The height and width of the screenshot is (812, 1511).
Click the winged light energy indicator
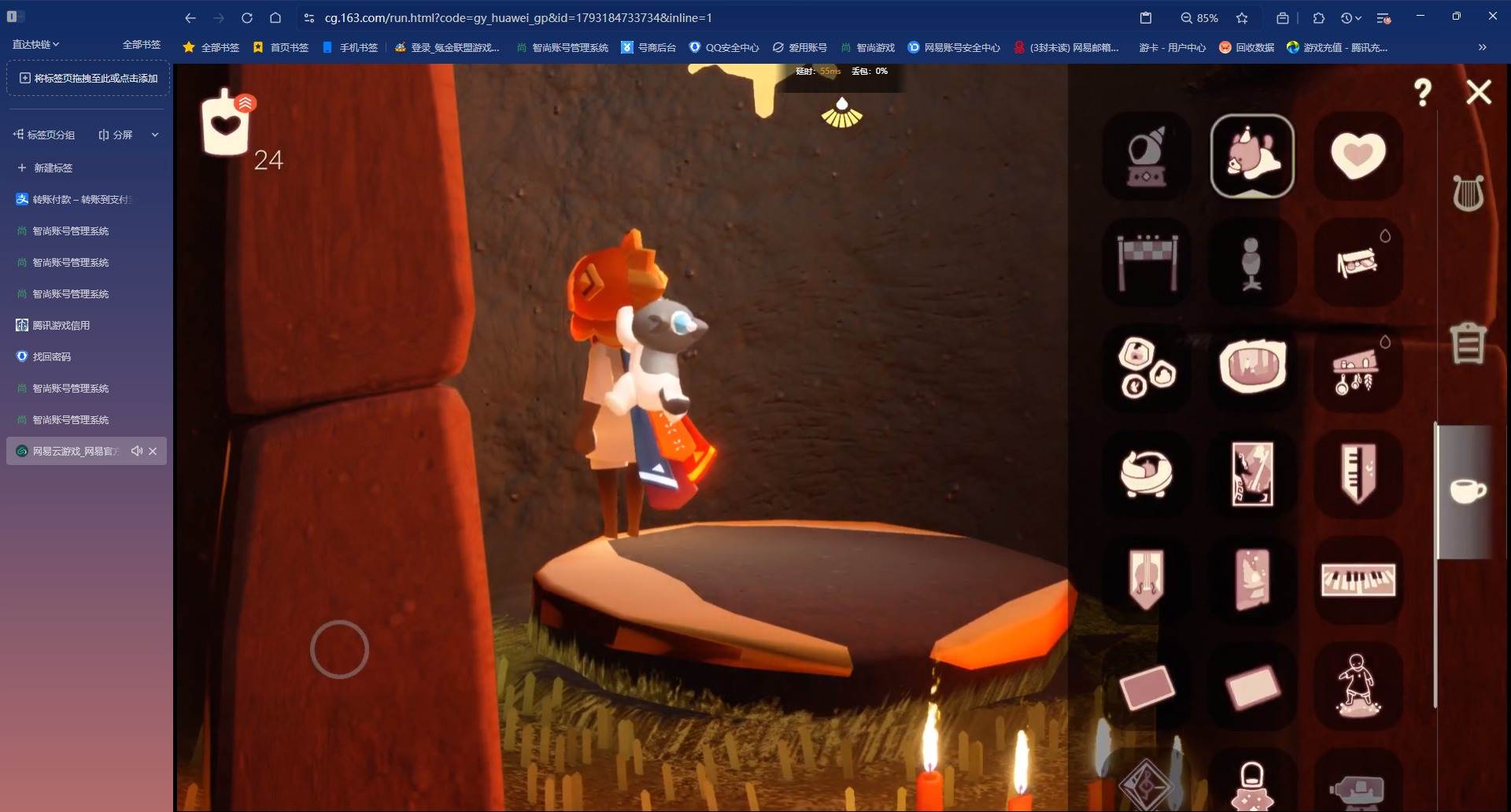click(842, 113)
